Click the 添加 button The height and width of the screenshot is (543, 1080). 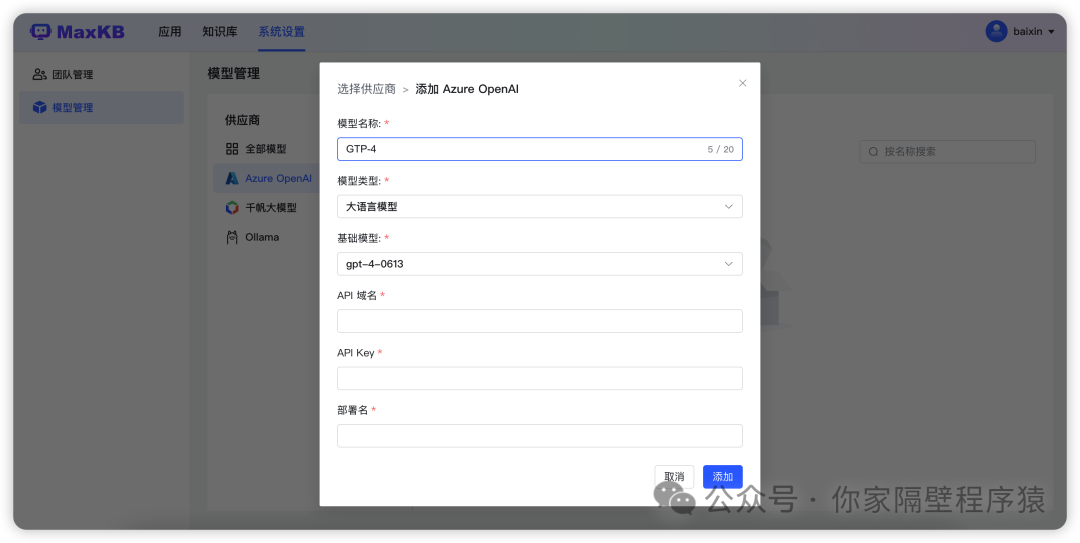[x=722, y=477]
